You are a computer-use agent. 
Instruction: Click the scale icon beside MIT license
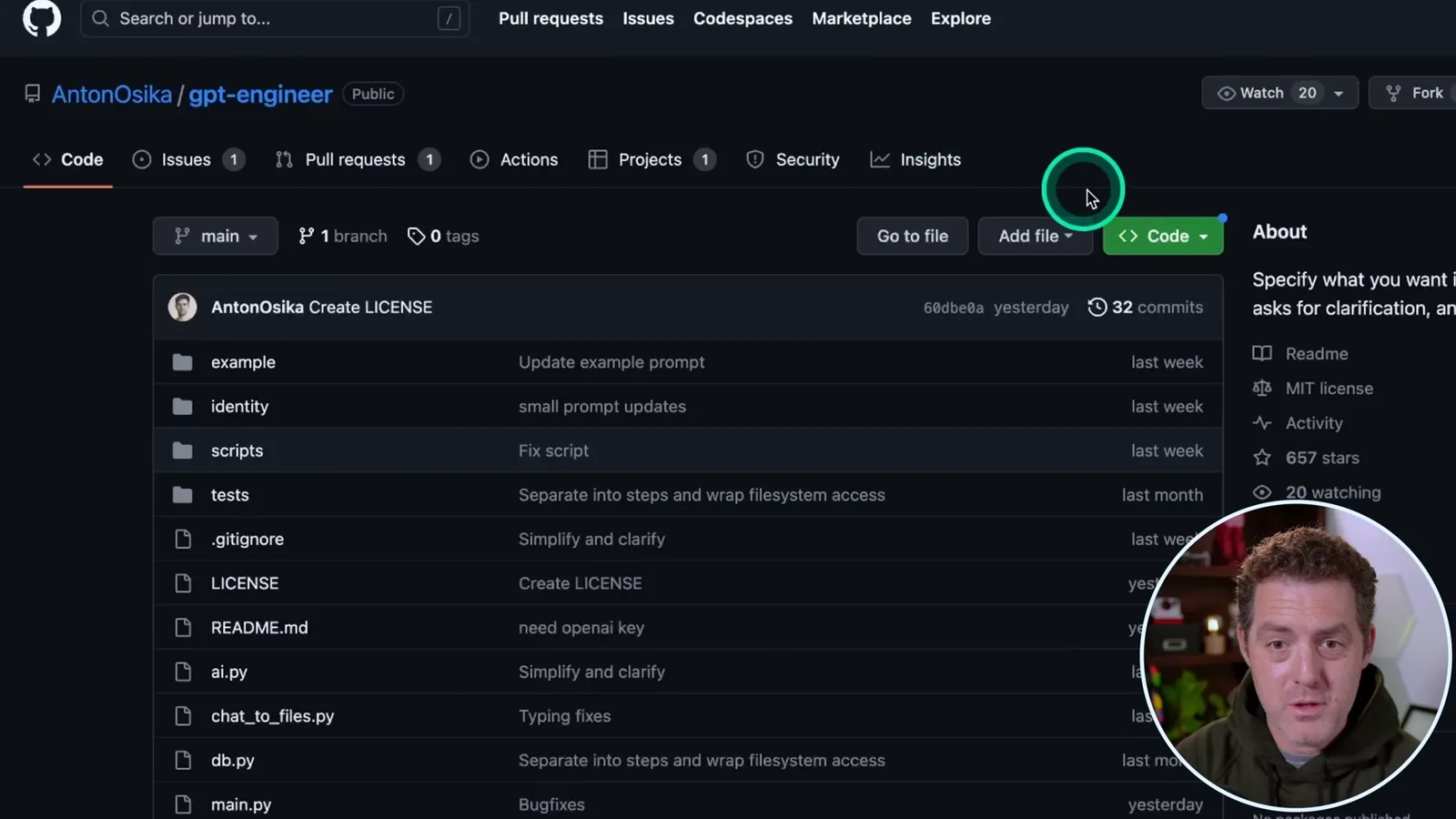(x=1262, y=389)
